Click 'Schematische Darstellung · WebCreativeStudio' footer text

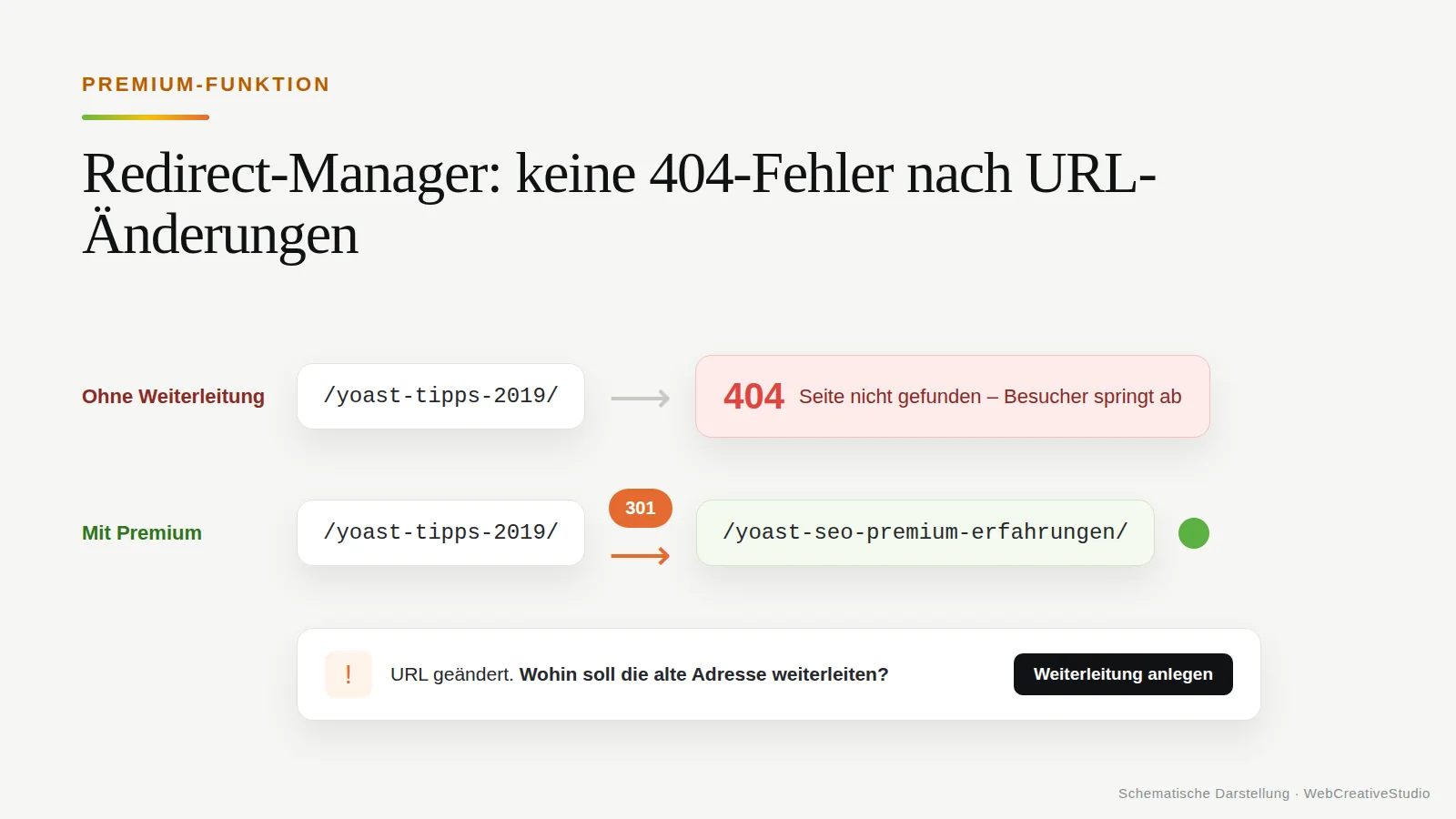(1274, 794)
